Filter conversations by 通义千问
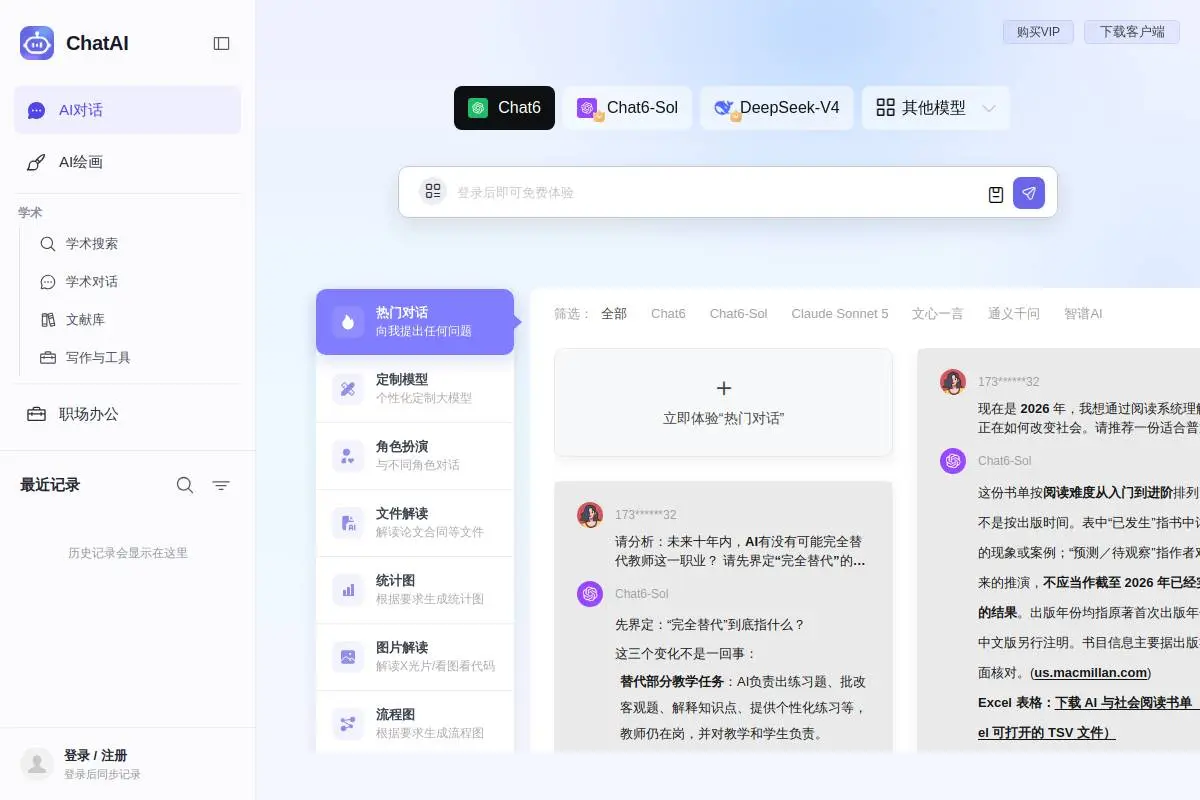 1014,314
